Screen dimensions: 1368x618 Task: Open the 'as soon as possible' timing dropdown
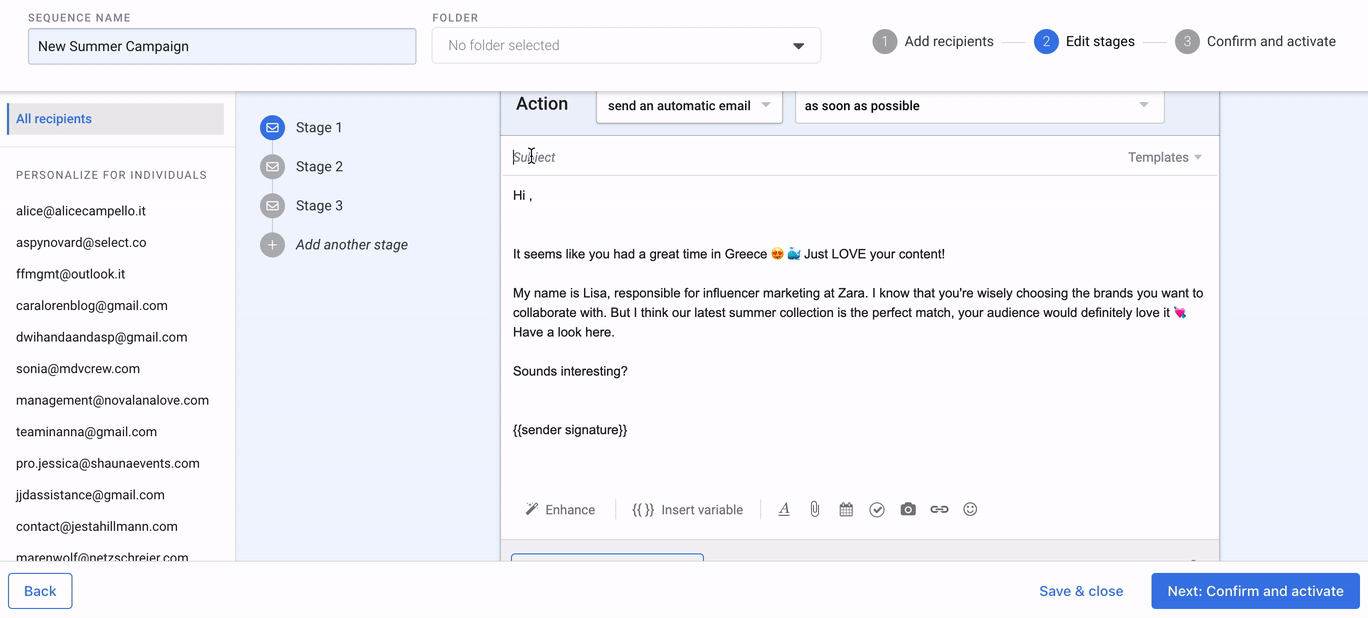coord(979,105)
